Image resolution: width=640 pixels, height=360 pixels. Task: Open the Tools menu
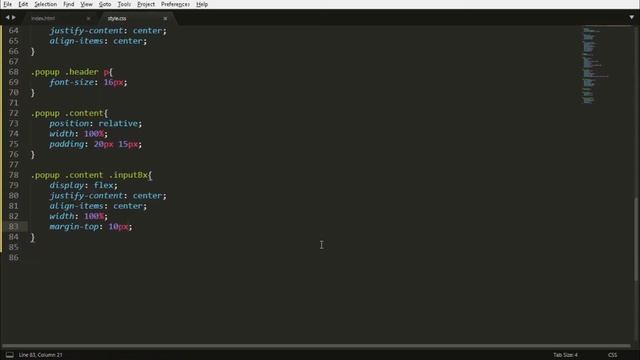124,4
